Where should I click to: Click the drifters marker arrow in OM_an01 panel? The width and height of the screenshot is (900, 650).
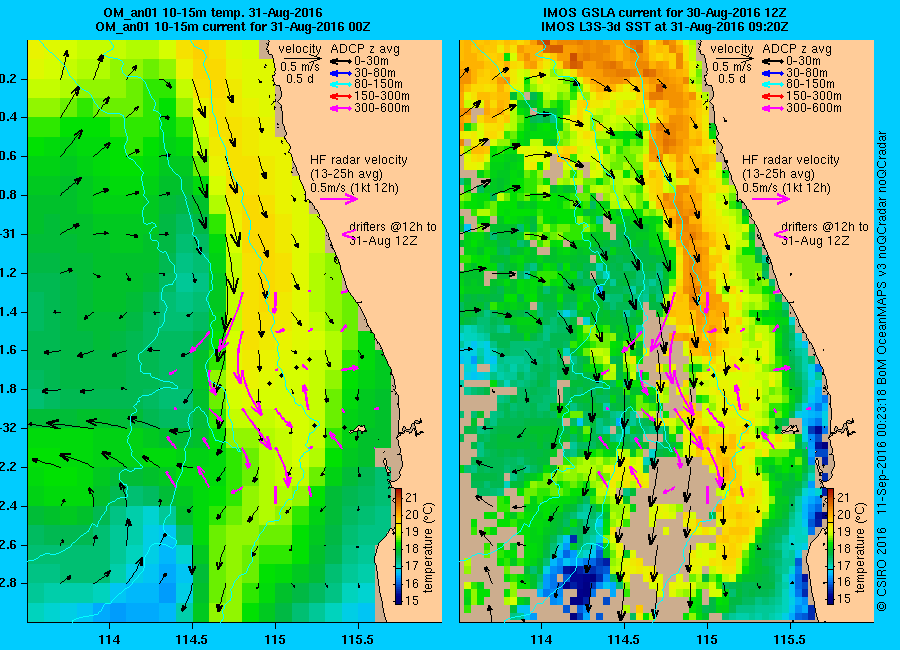[x=348, y=234]
